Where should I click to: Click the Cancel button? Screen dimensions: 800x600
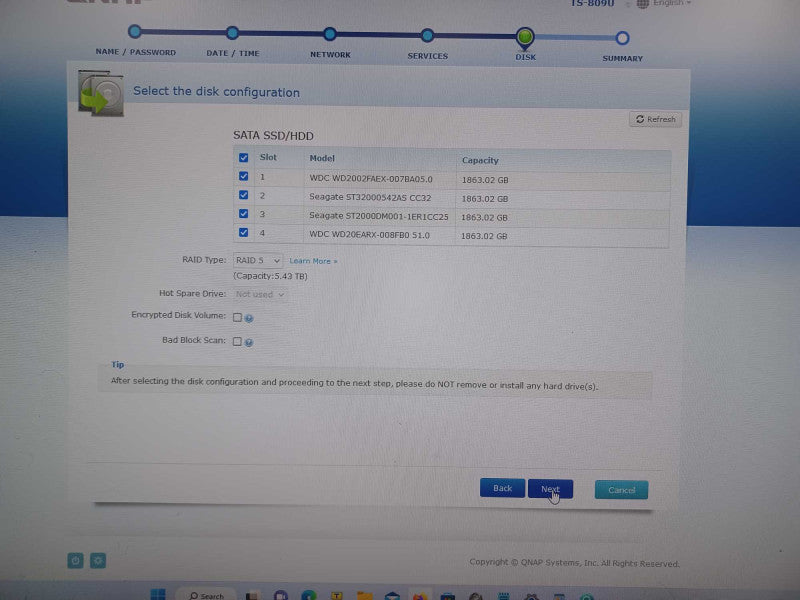click(621, 490)
